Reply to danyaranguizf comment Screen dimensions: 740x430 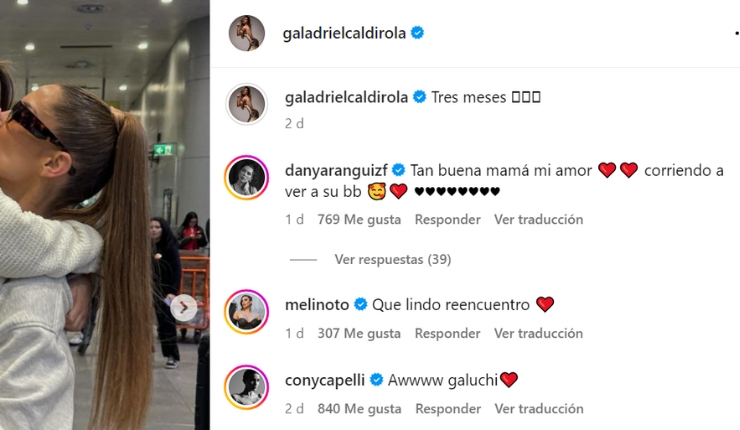[447, 219]
